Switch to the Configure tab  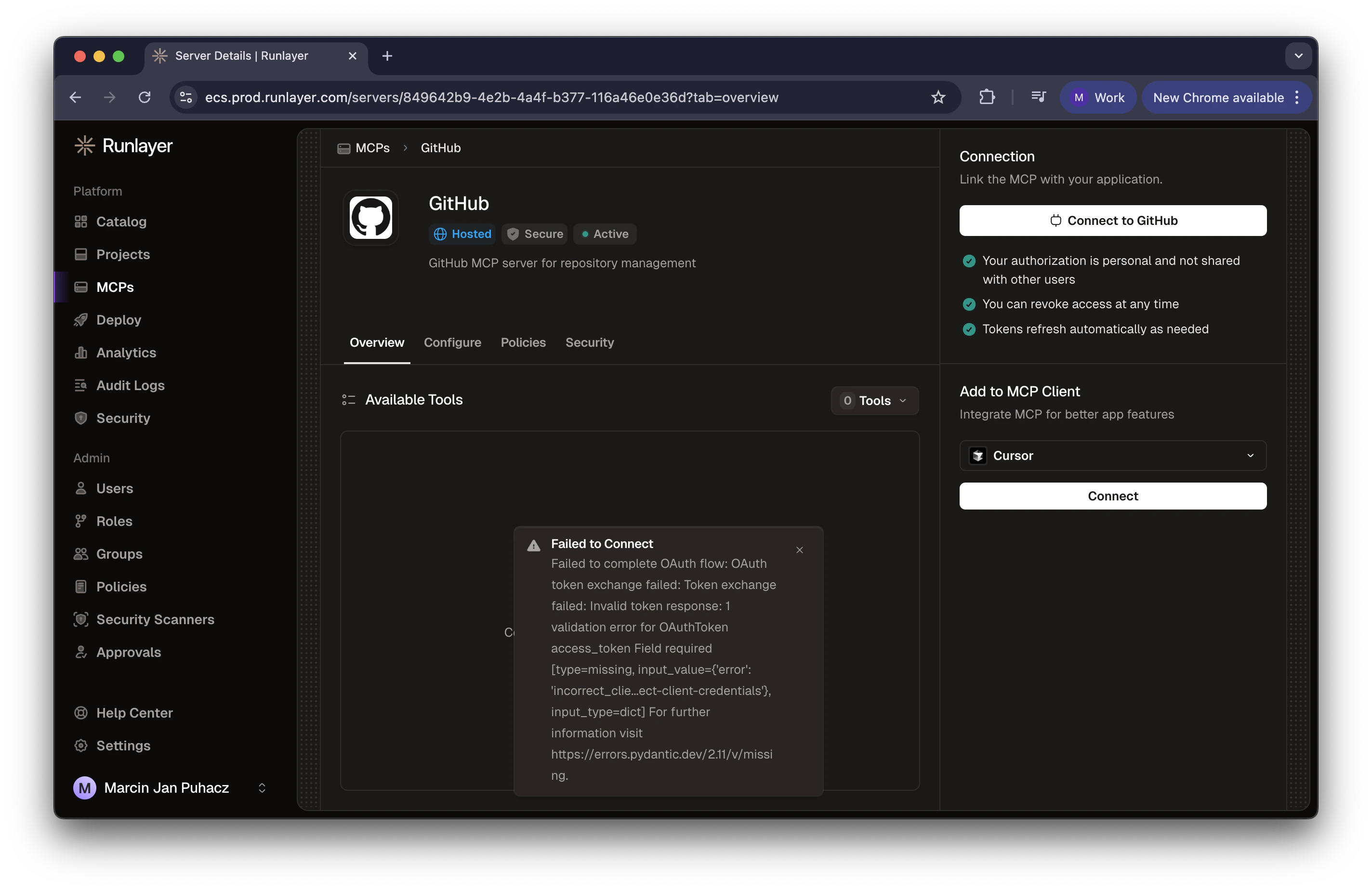[x=452, y=342]
